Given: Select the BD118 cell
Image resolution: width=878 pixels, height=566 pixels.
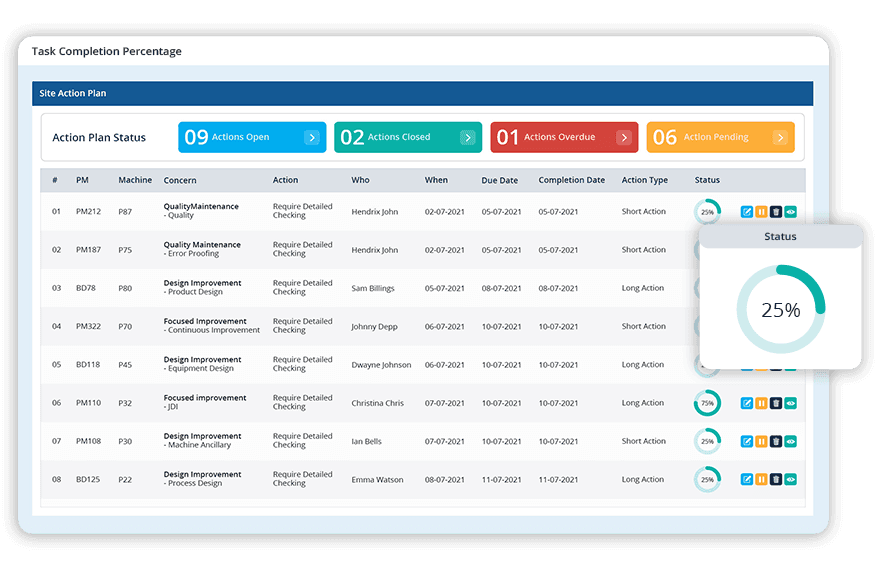Looking at the screenshot, I should click(x=88, y=364).
